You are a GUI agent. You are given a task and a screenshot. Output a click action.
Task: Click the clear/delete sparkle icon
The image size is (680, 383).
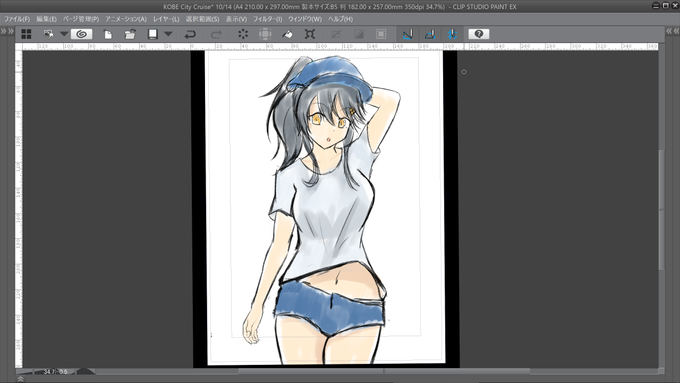[243, 34]
